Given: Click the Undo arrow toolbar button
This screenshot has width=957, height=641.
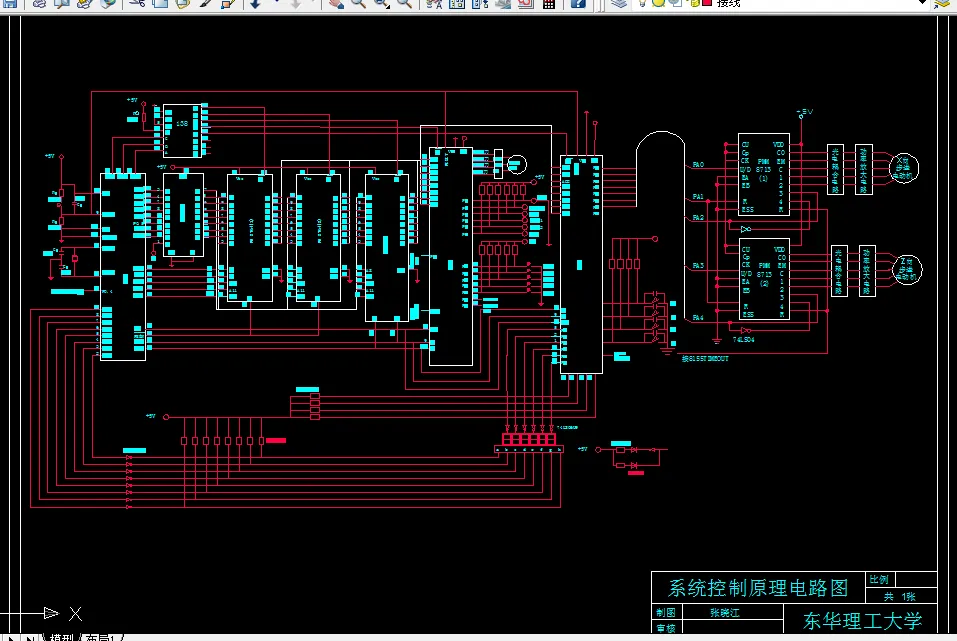Looking at the screenshot, I should pos(255,4).
